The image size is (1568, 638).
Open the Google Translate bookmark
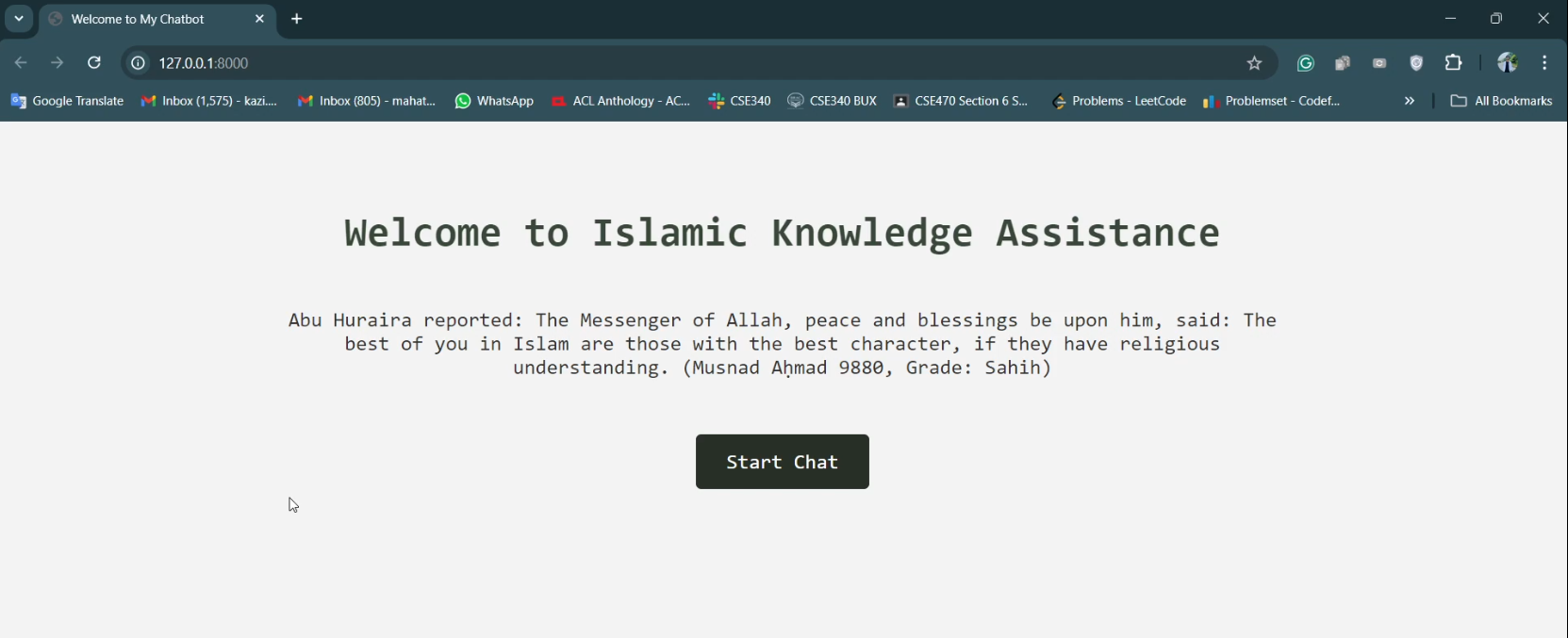point(67,101)
